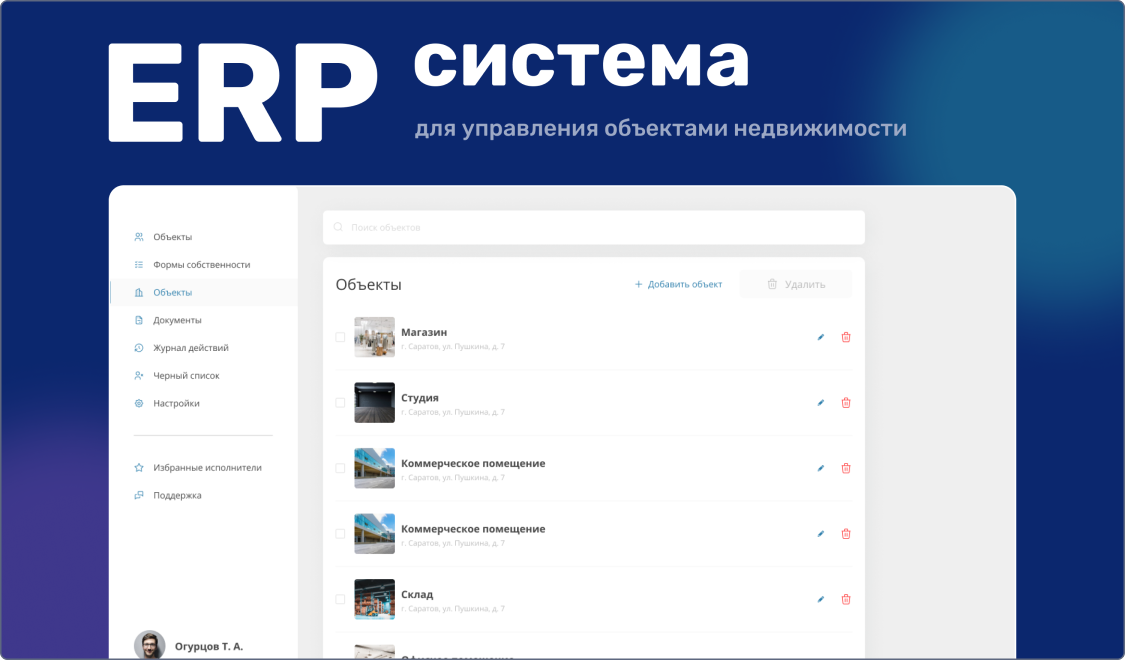
Task: Tick the checkbox for the Магазин row
Action: [340, 337]
